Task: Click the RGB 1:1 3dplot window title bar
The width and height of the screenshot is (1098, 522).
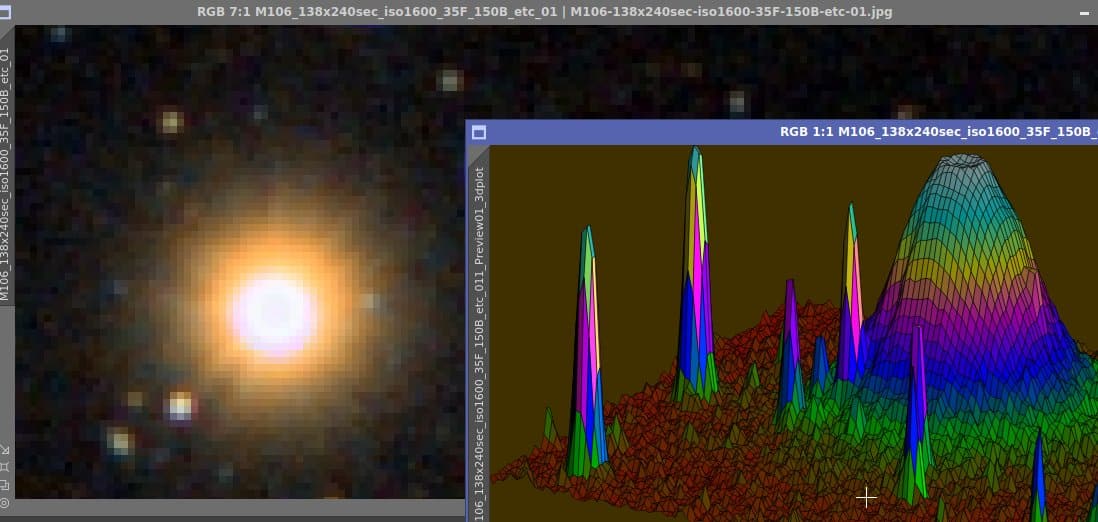Action: (x=781, y=132)
